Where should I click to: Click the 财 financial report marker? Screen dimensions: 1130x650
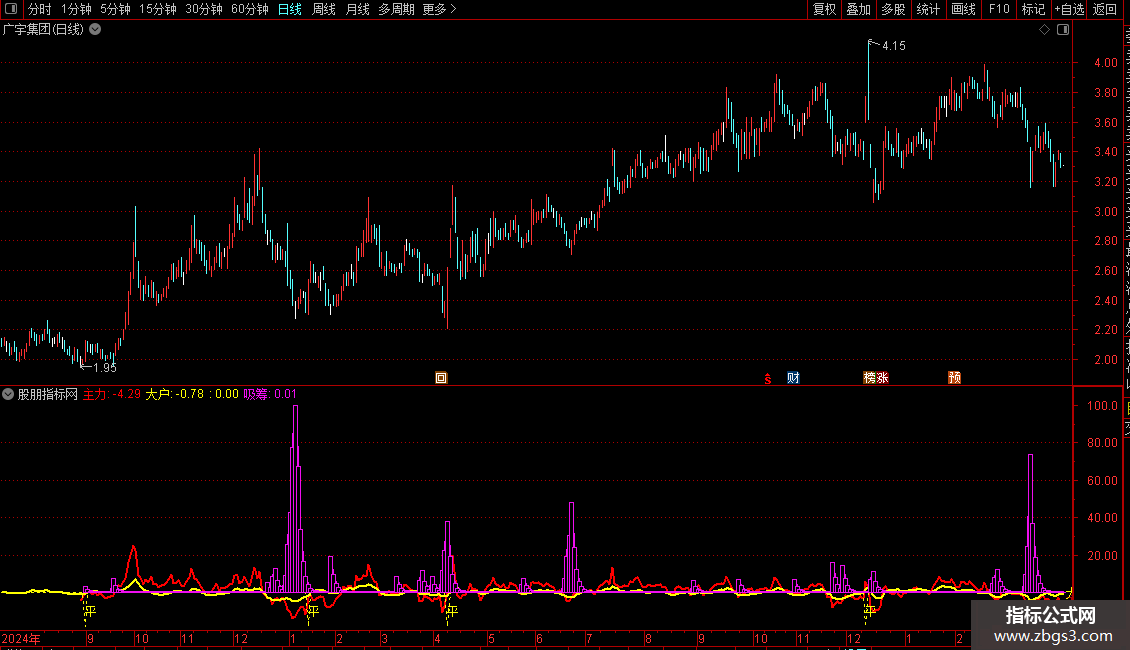point(793,378)
